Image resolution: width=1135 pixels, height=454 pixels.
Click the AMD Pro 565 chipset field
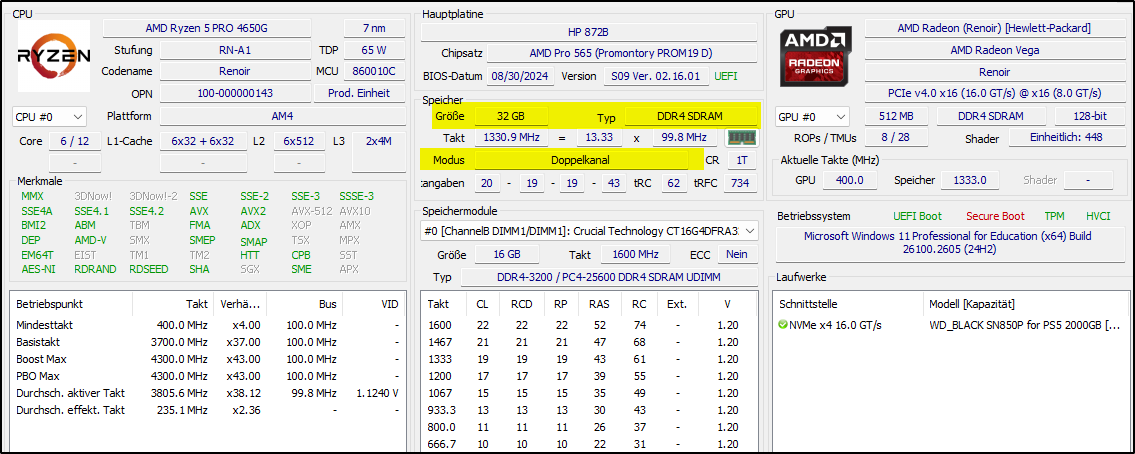621,54
